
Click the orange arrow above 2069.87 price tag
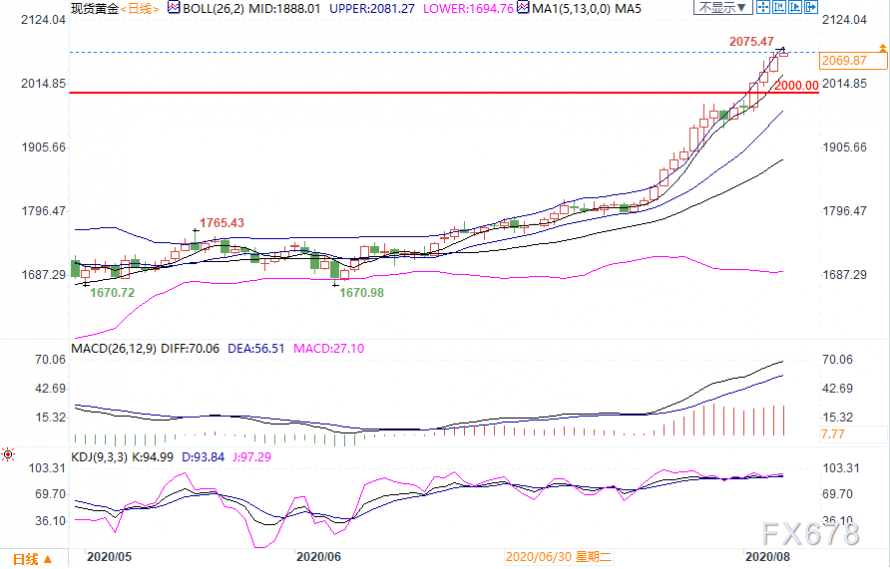pyautogui.click(x=883, y=48)
